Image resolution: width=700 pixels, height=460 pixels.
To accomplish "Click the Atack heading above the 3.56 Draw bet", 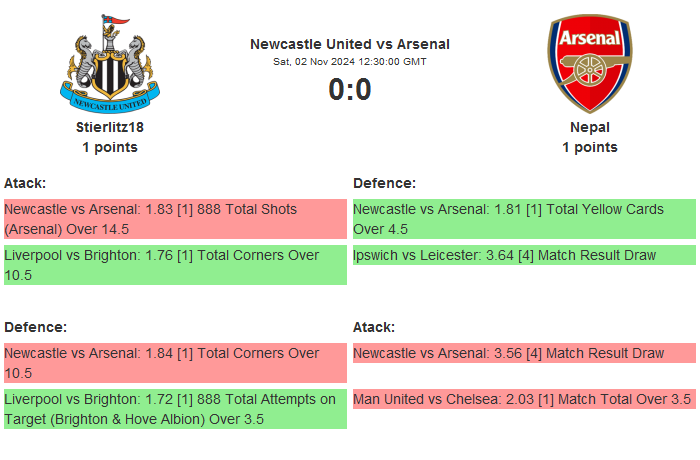I will click(374, 327).
